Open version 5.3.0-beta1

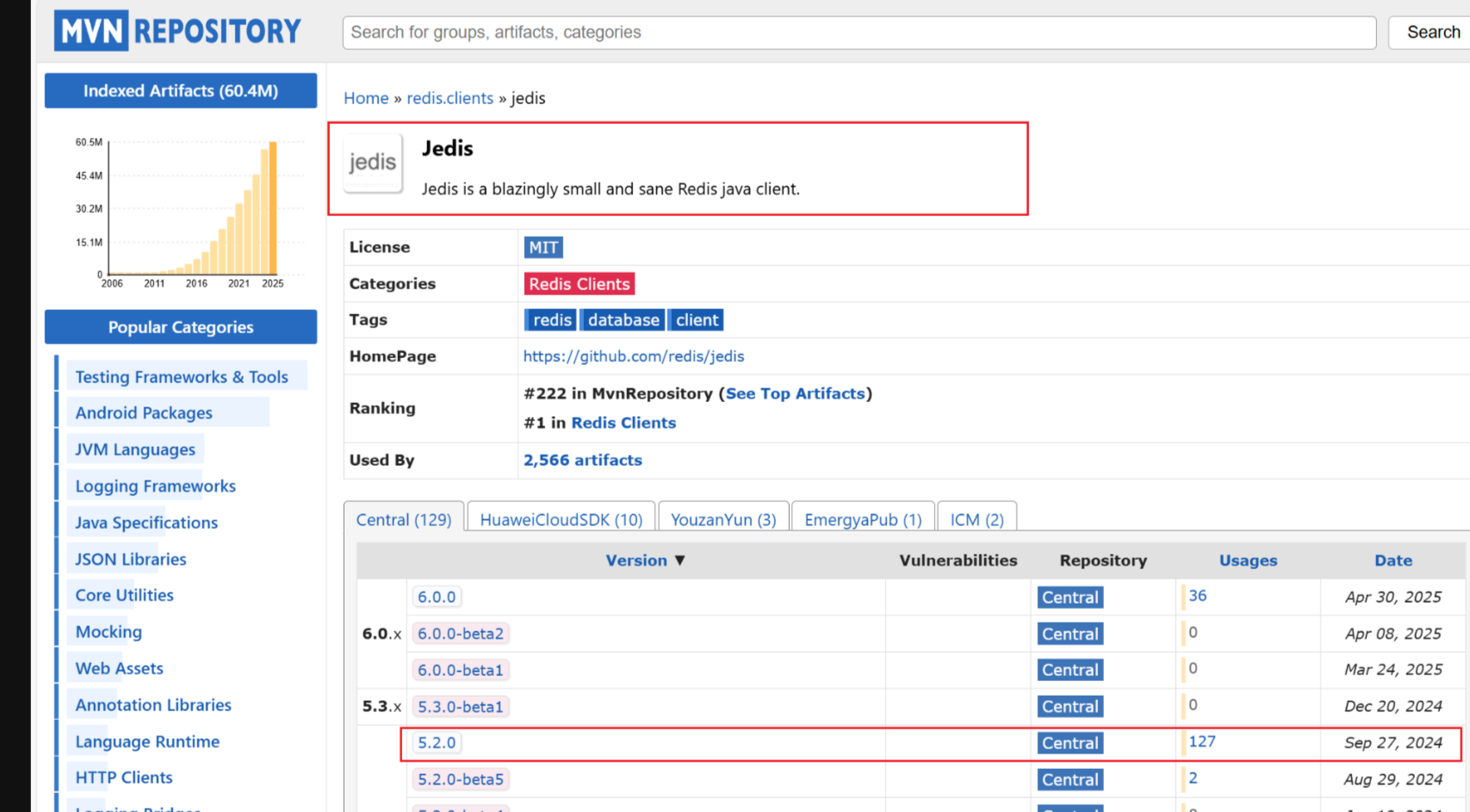461,707
